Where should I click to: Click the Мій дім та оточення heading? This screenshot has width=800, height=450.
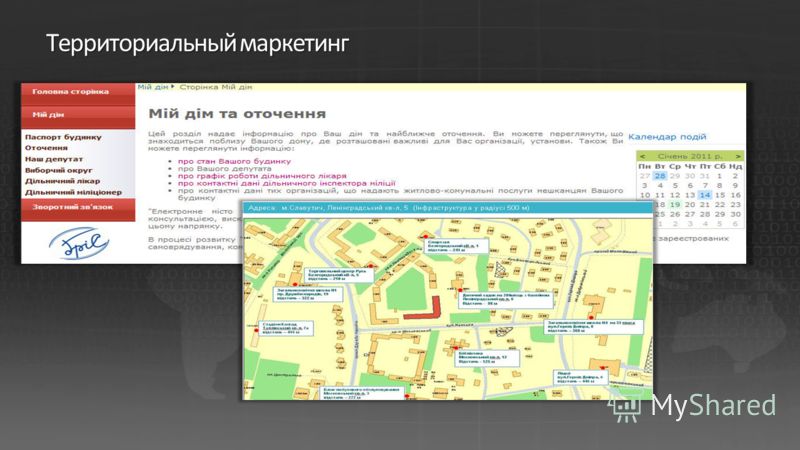tap(237, 114)
